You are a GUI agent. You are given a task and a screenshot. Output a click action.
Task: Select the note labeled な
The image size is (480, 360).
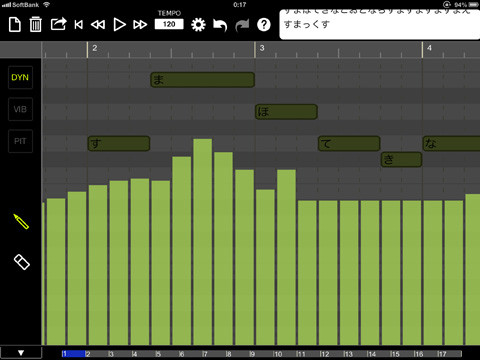coord(451,144)
